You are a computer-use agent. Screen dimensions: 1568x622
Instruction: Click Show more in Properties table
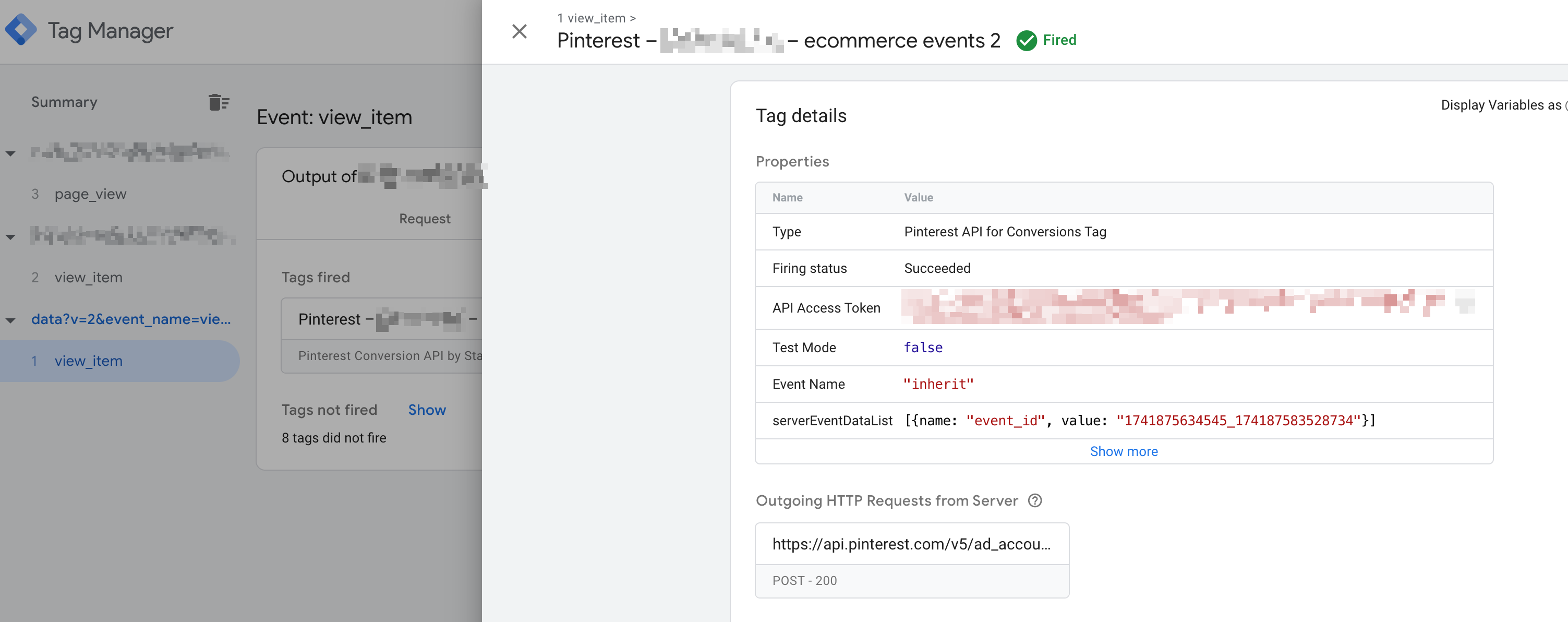[x=1124, y=451]
